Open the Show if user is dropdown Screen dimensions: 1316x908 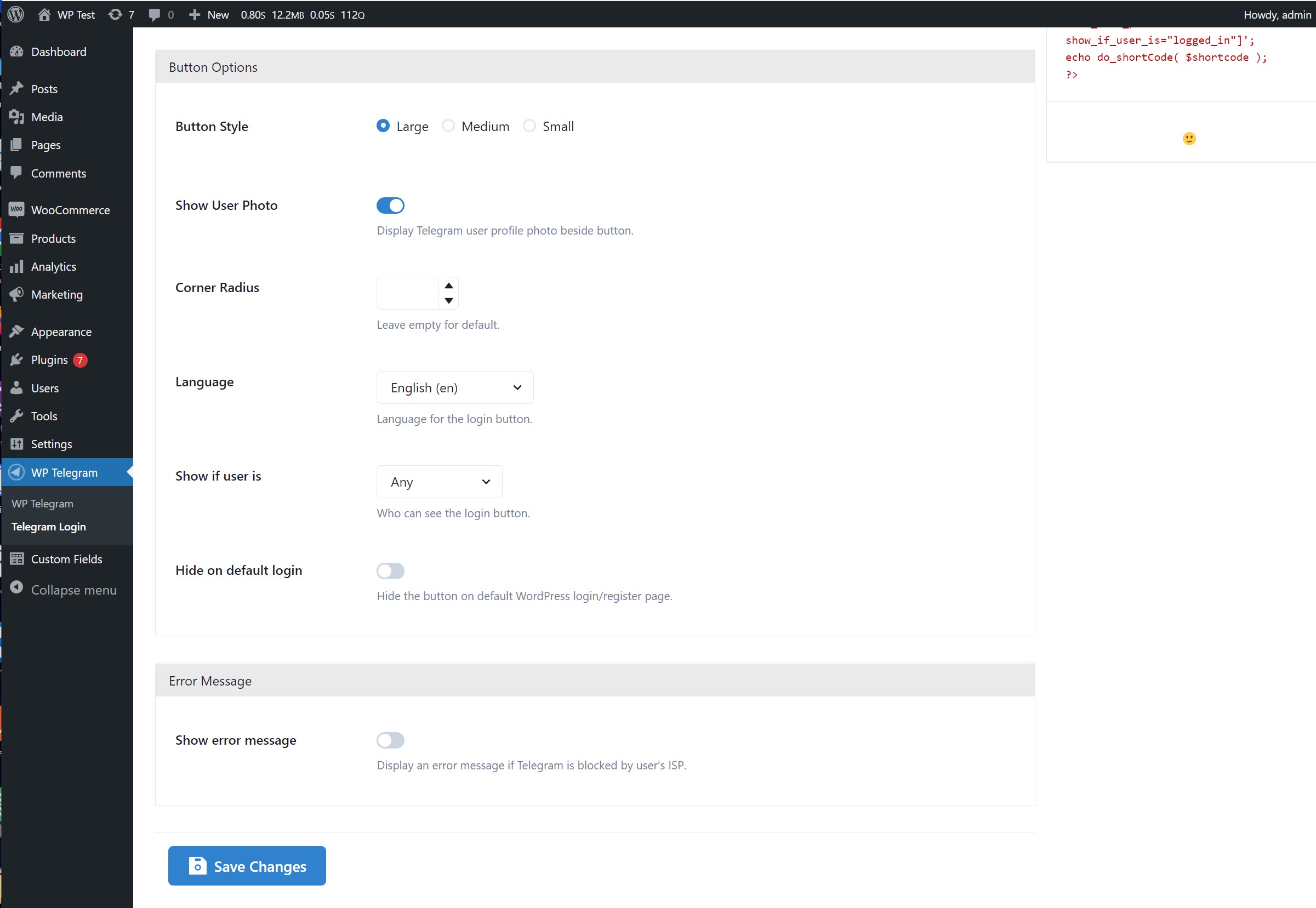click(x=438, y=481)
